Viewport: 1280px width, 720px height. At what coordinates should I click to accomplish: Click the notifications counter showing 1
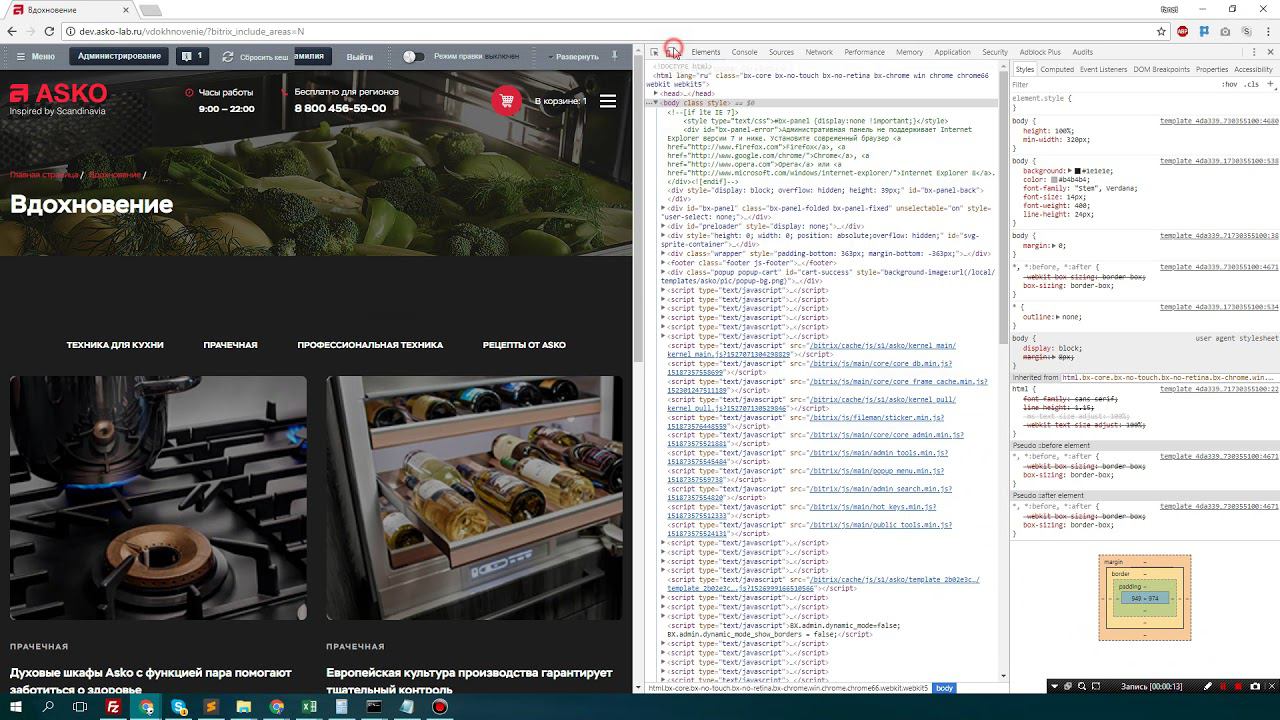191,57
